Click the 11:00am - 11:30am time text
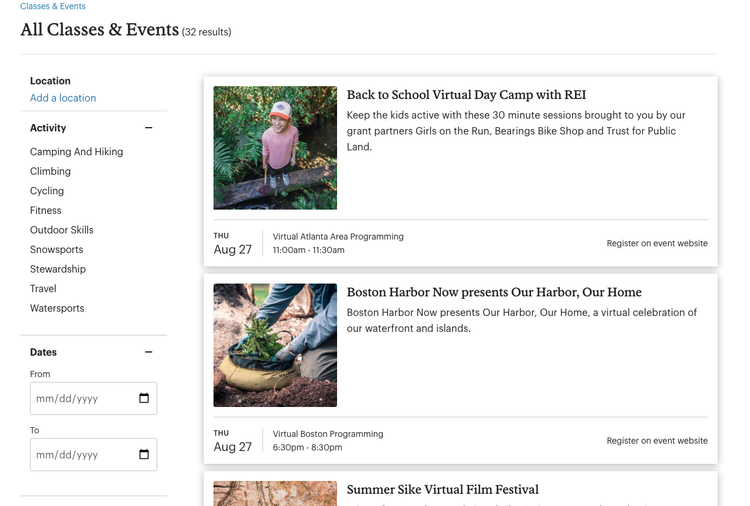Viewport: 750px width, 506px height. [x=308, y=250]
